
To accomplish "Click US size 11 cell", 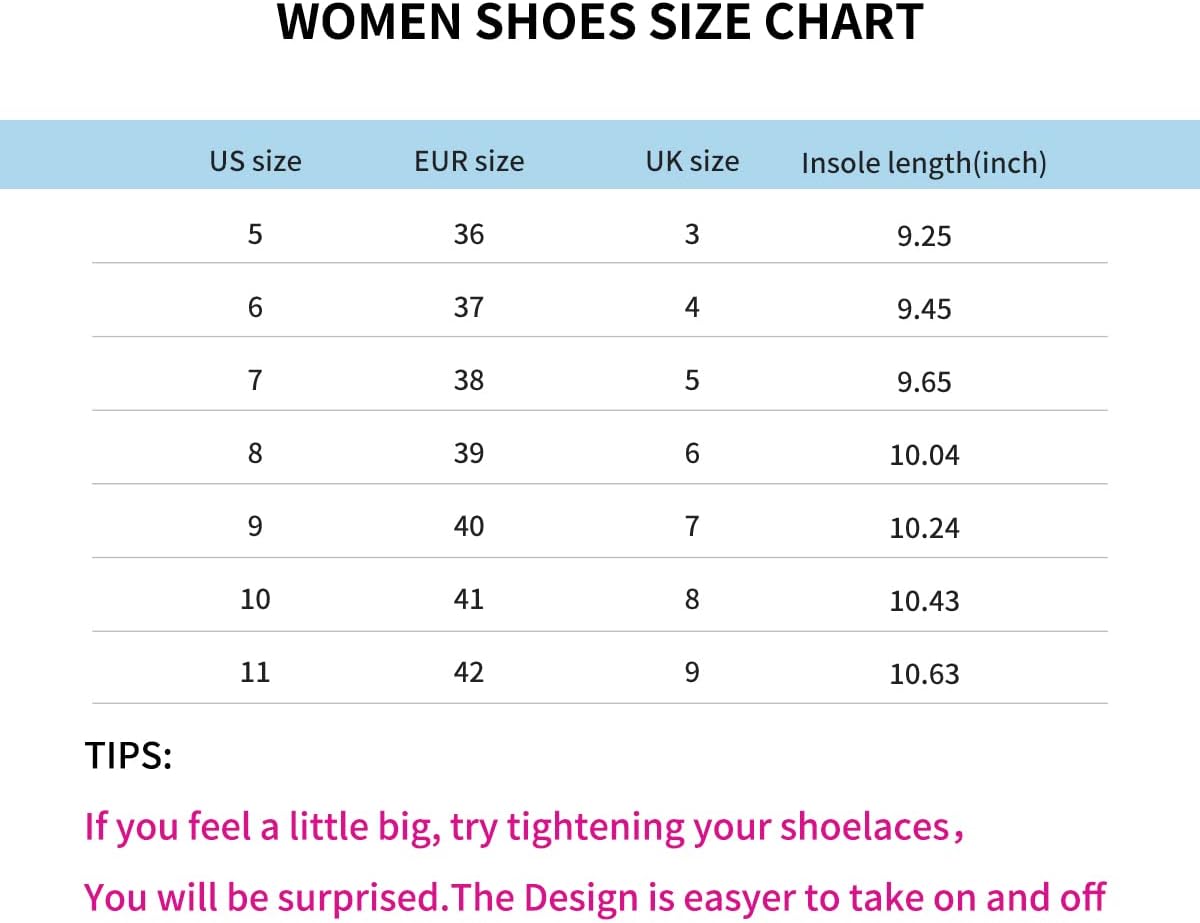I will (255, 671).
